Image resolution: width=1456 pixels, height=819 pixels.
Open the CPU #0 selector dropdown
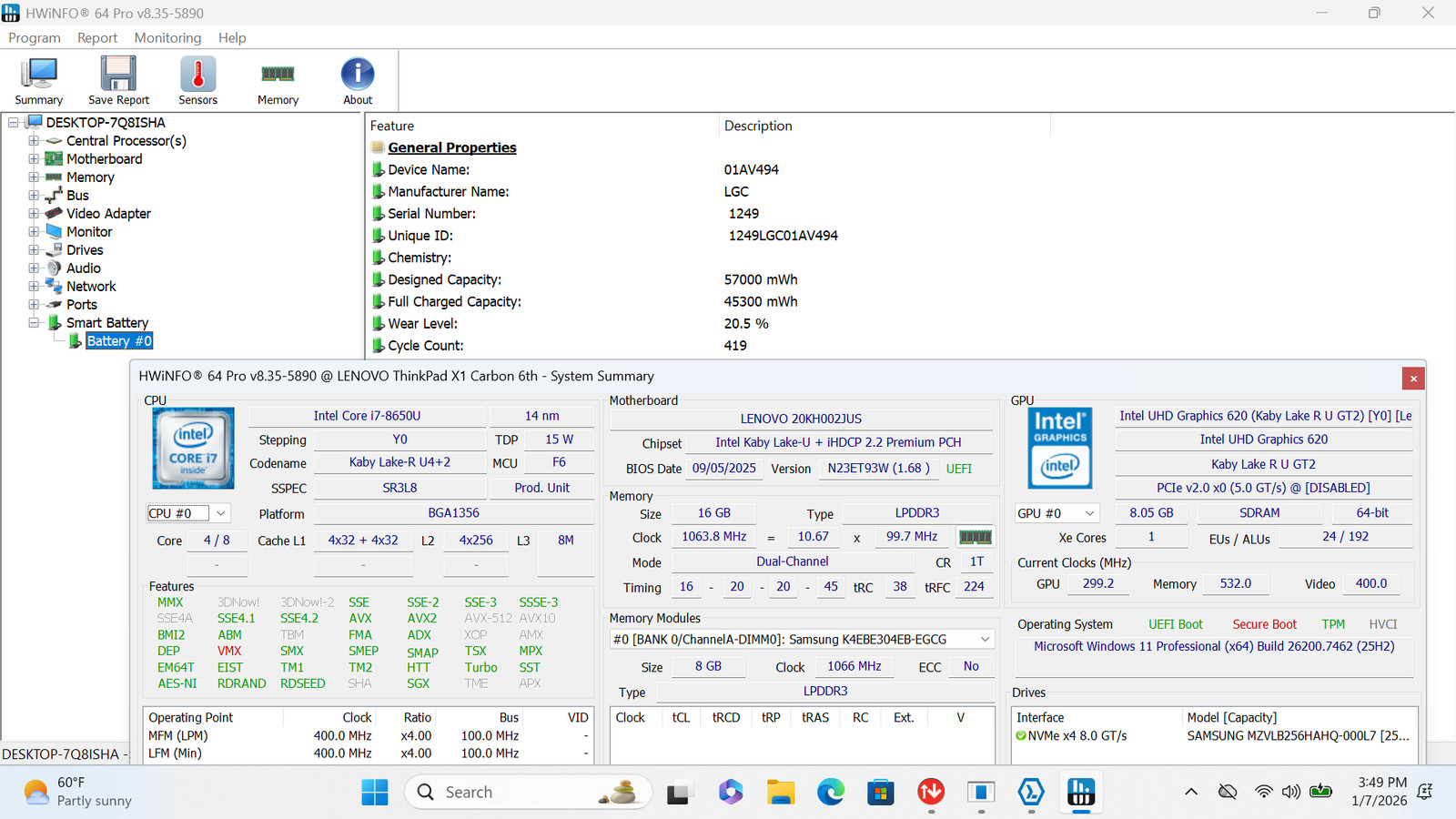click(x=187, y=513)
